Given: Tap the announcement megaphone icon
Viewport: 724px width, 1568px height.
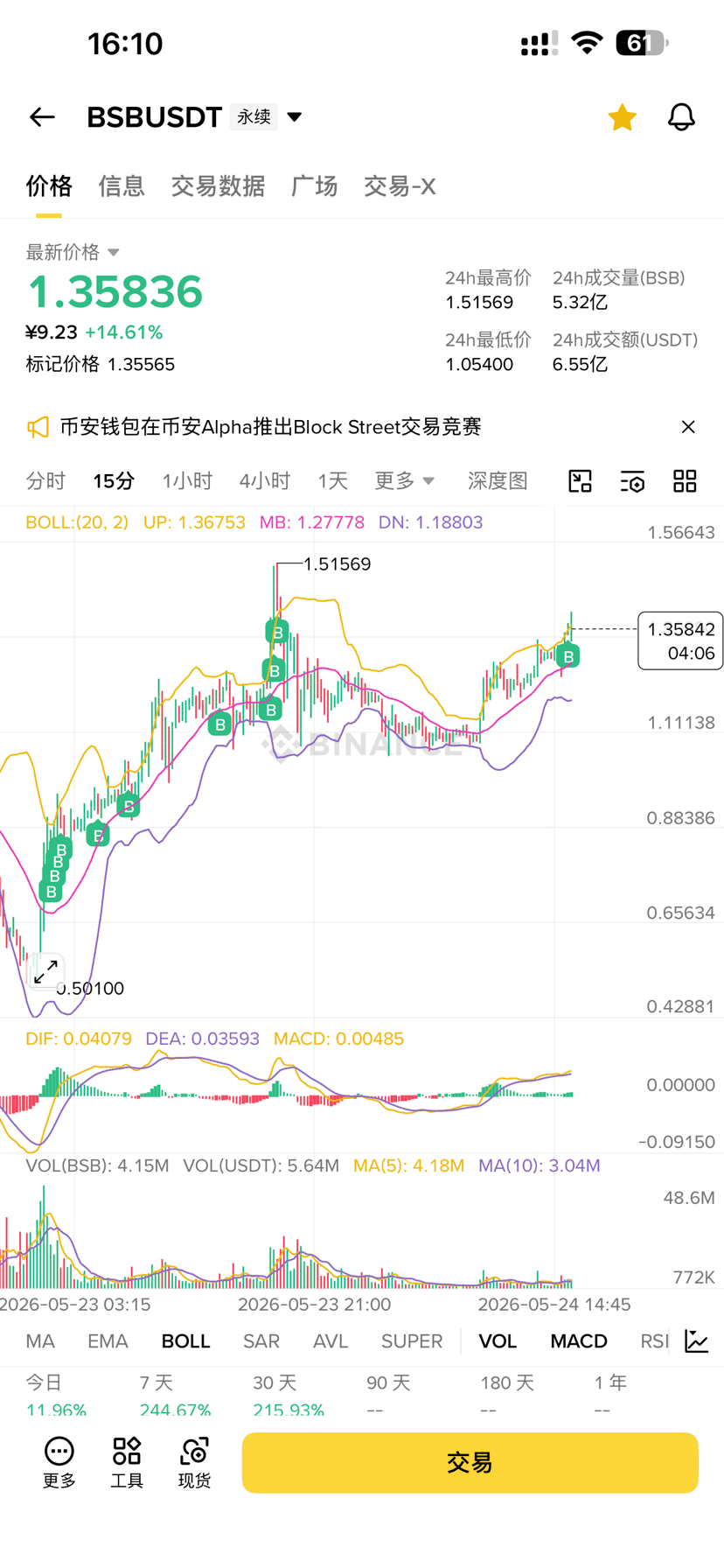Looking at the screenshot, I should coord(38,427).
